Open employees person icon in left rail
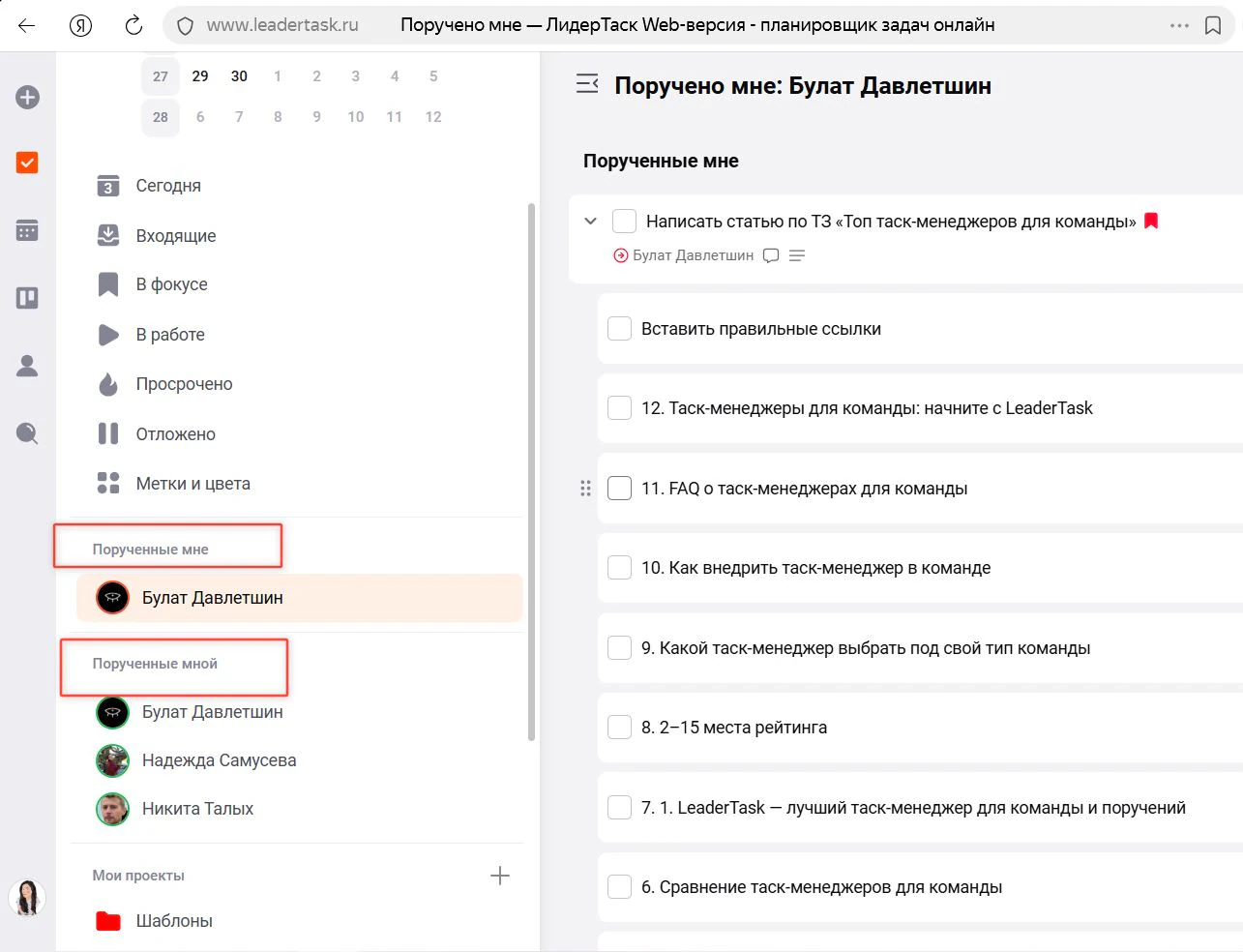This screenshot has width=1243, height=952. pyautogui.click(x=28, y=366)
